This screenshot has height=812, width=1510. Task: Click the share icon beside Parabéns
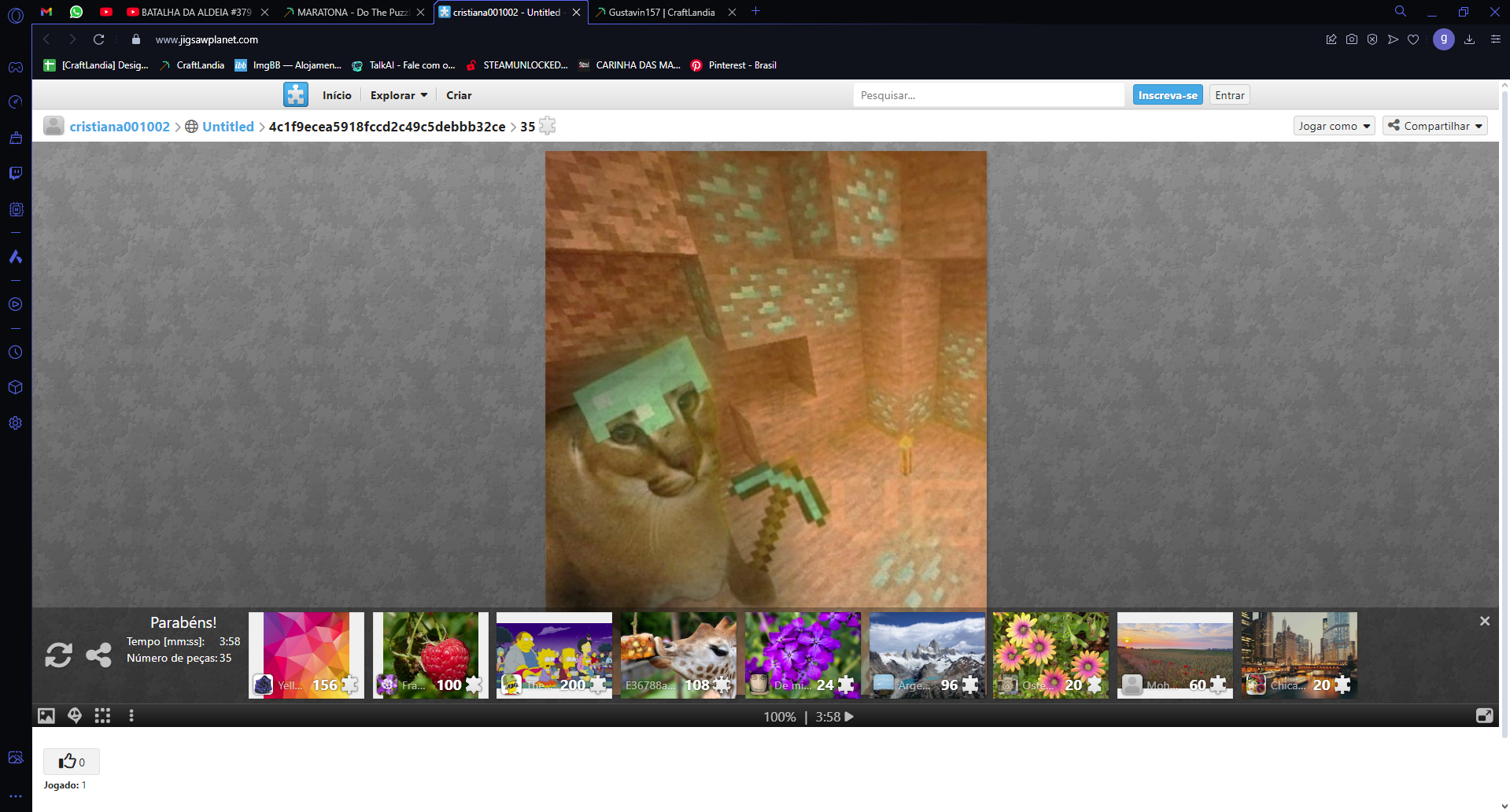(x=99, y=655)
